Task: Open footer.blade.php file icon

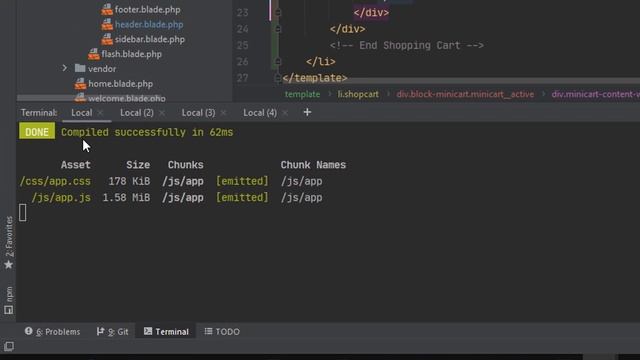Action: (x=107, y=9)
